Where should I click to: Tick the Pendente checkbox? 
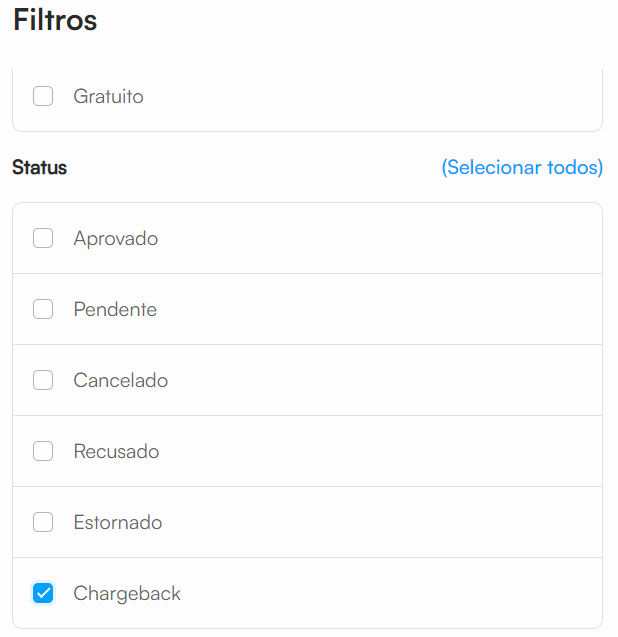[43, 310]
